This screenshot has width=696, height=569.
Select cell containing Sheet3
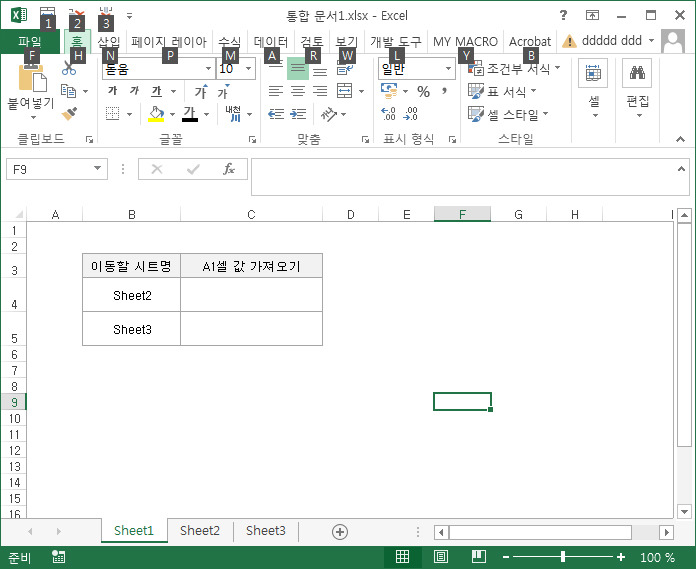point(132,329)
